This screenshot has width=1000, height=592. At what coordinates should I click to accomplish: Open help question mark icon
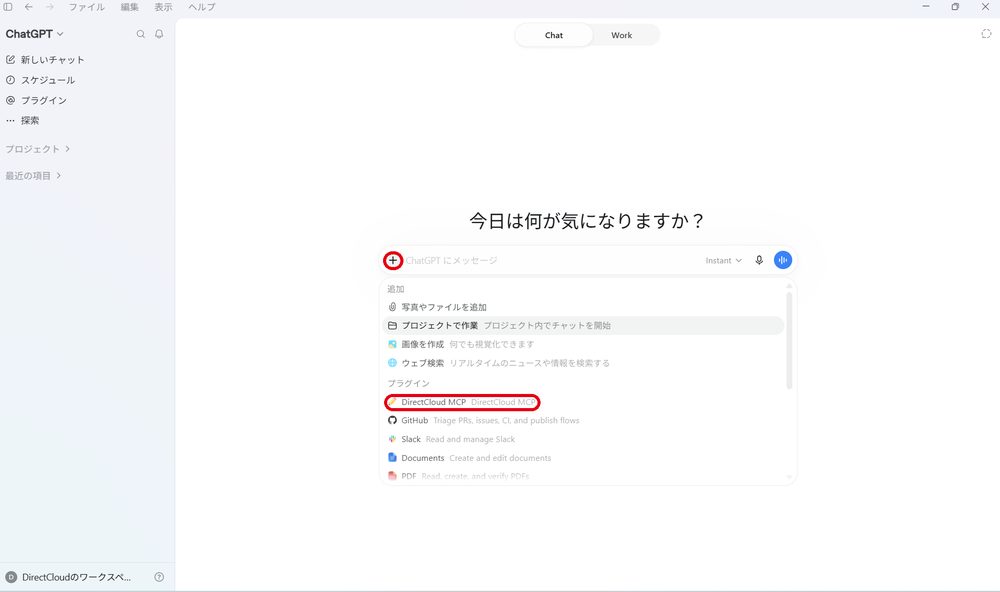[159, 577]
